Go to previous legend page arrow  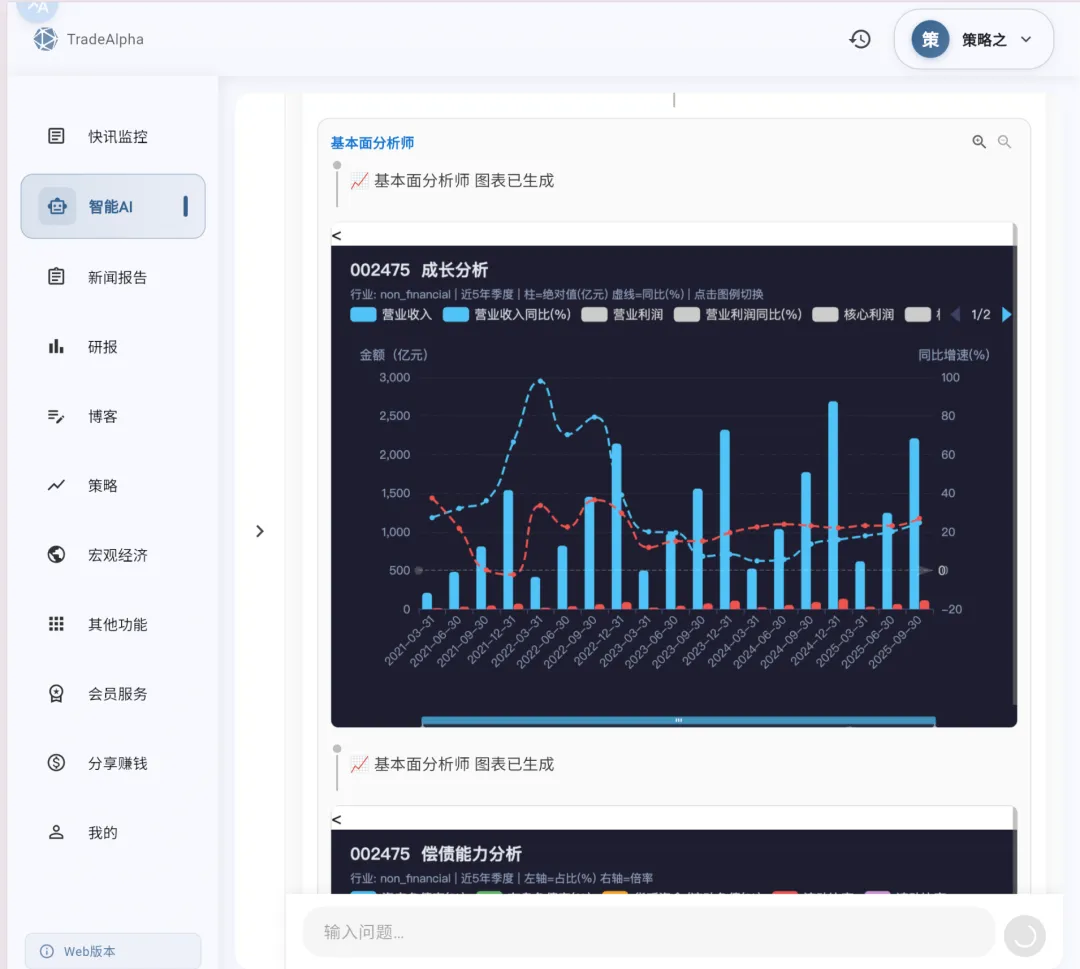click(955, 315)
